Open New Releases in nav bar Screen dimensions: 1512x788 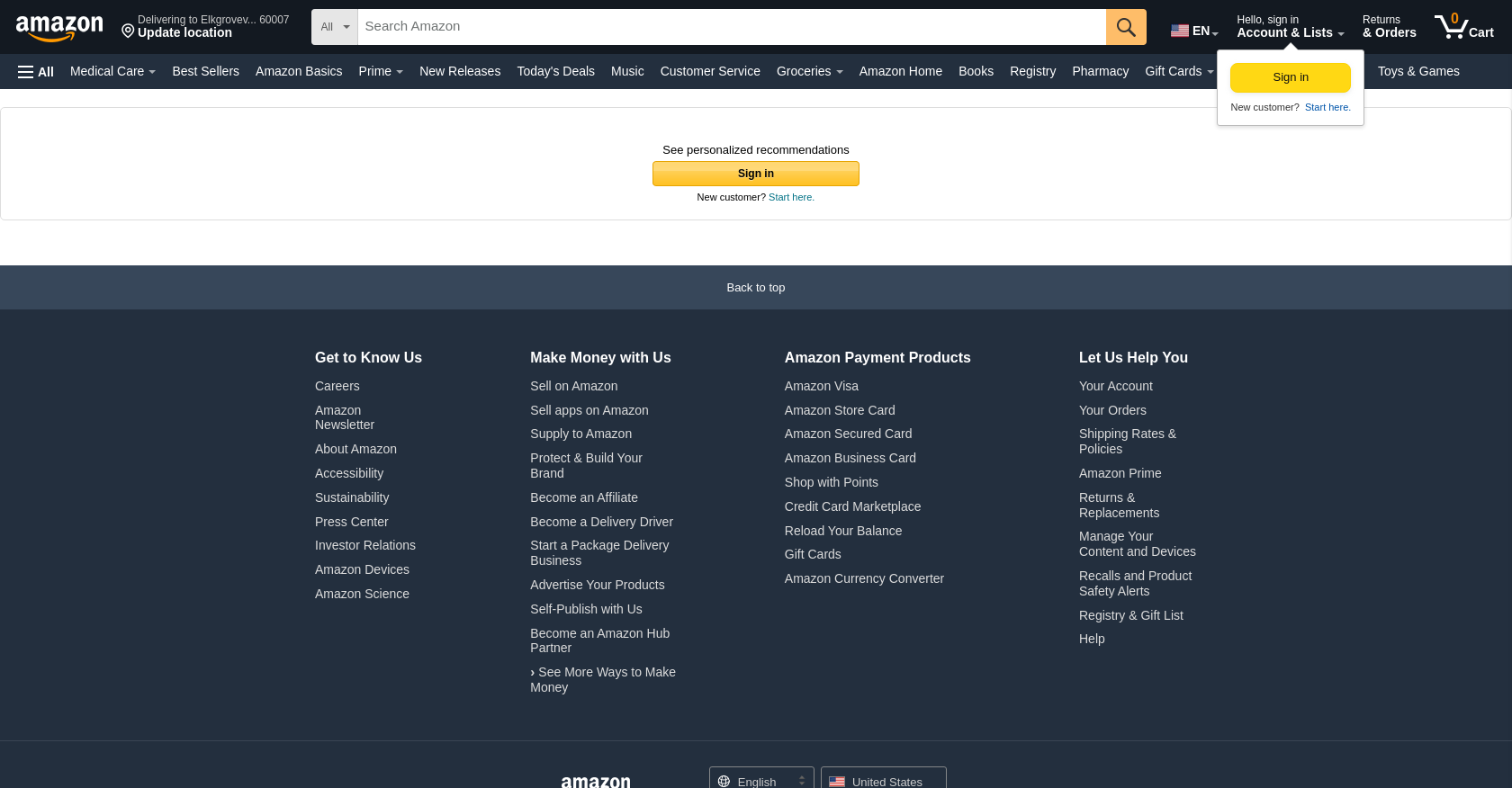tap(460, 71)
